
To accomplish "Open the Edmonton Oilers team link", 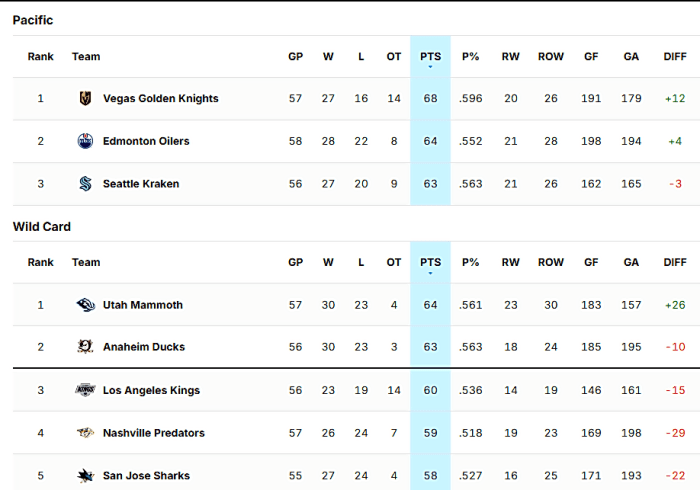I will [x=146, y=141].
